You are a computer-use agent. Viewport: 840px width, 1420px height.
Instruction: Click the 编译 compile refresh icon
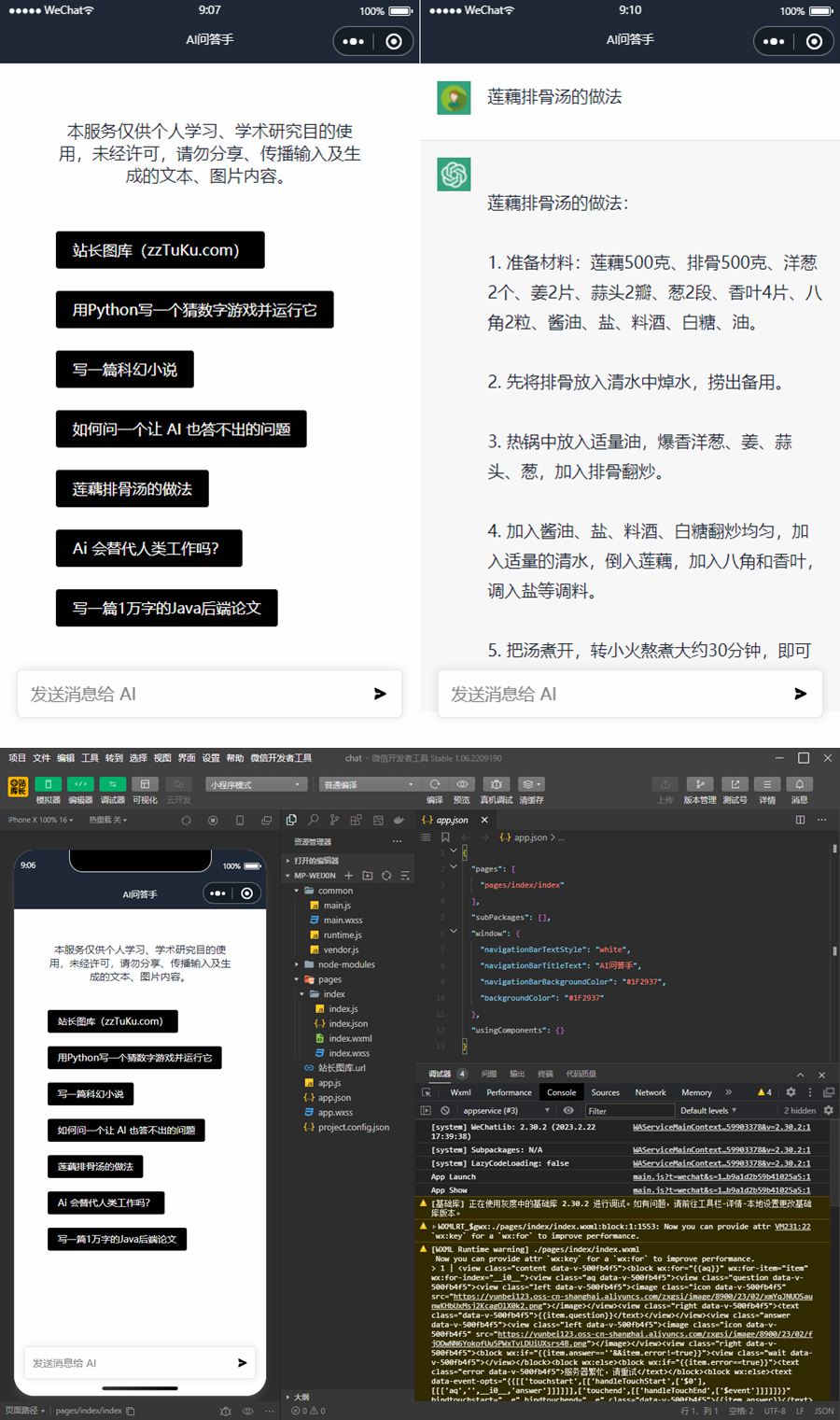tap(435, 784)
